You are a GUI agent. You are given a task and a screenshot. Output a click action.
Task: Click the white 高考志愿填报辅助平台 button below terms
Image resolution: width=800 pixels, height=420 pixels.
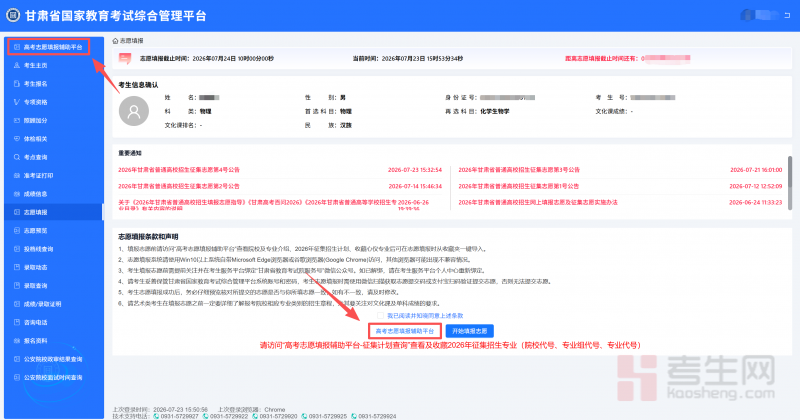[x=405, y=331]
